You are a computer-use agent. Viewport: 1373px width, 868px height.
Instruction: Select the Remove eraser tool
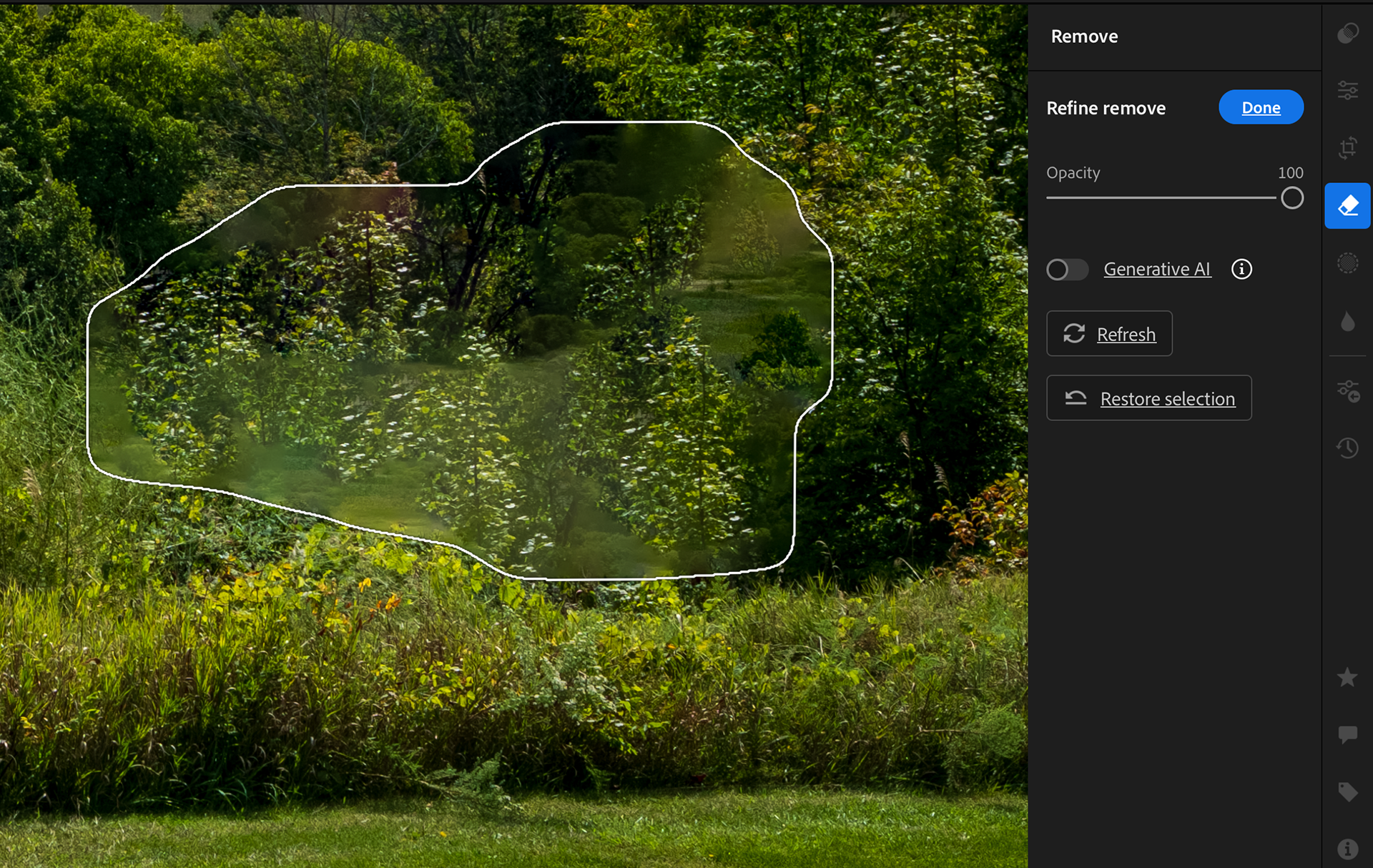coord(1347,206)
